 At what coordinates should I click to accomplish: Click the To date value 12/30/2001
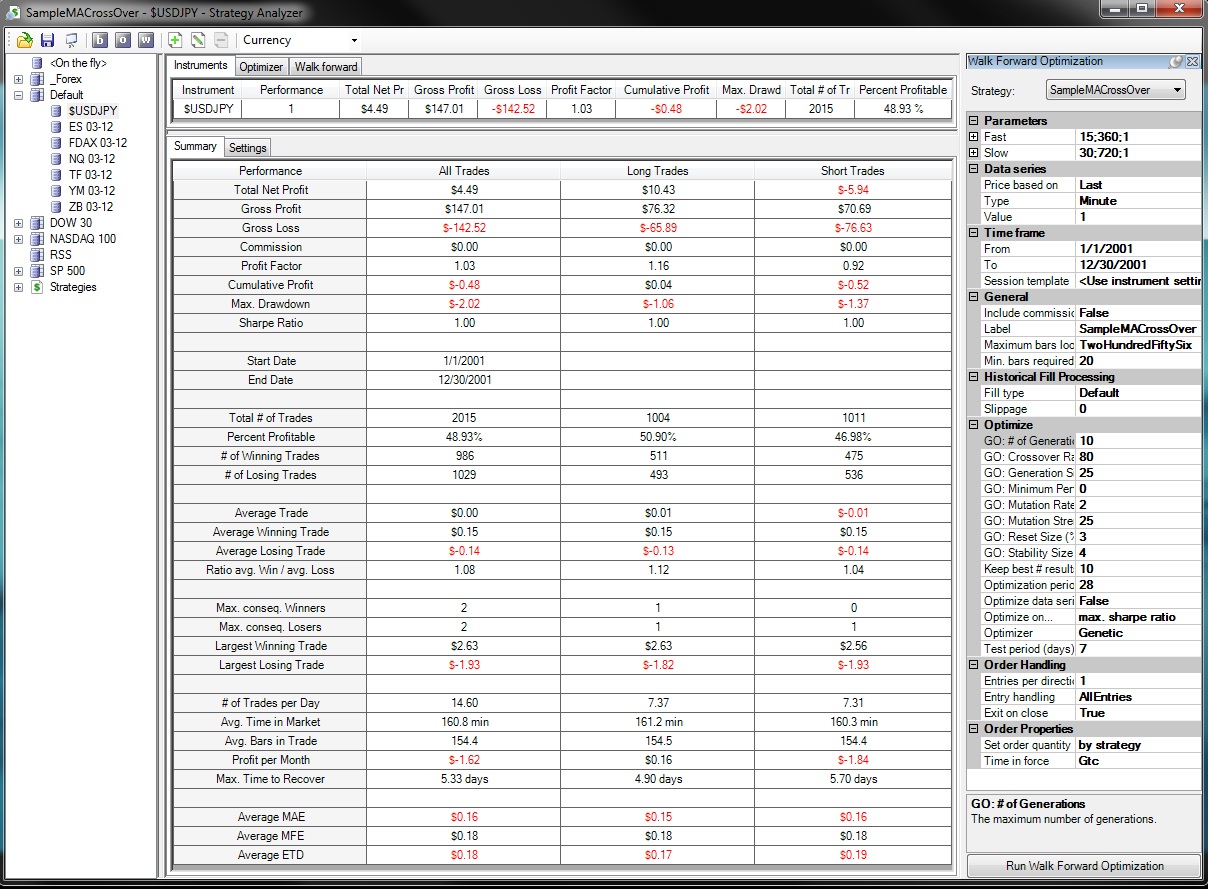point(1138,265)
